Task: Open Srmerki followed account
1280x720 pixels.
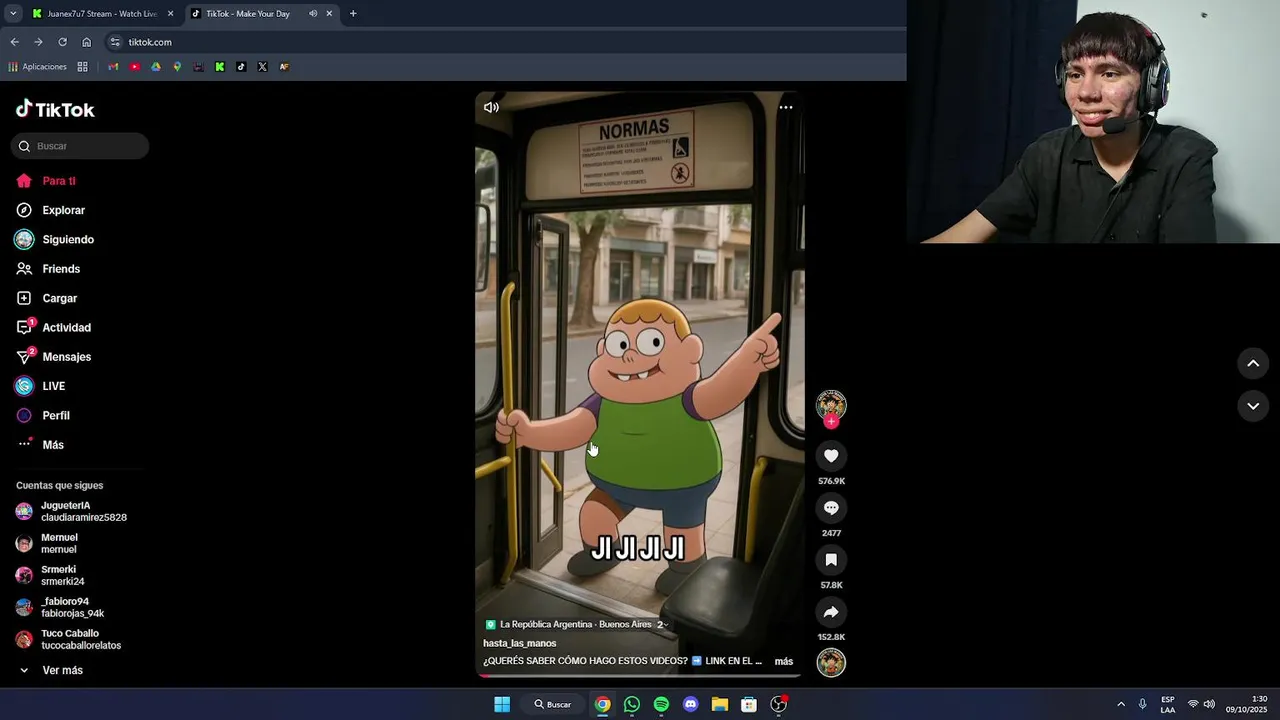Action: [51, 575]
